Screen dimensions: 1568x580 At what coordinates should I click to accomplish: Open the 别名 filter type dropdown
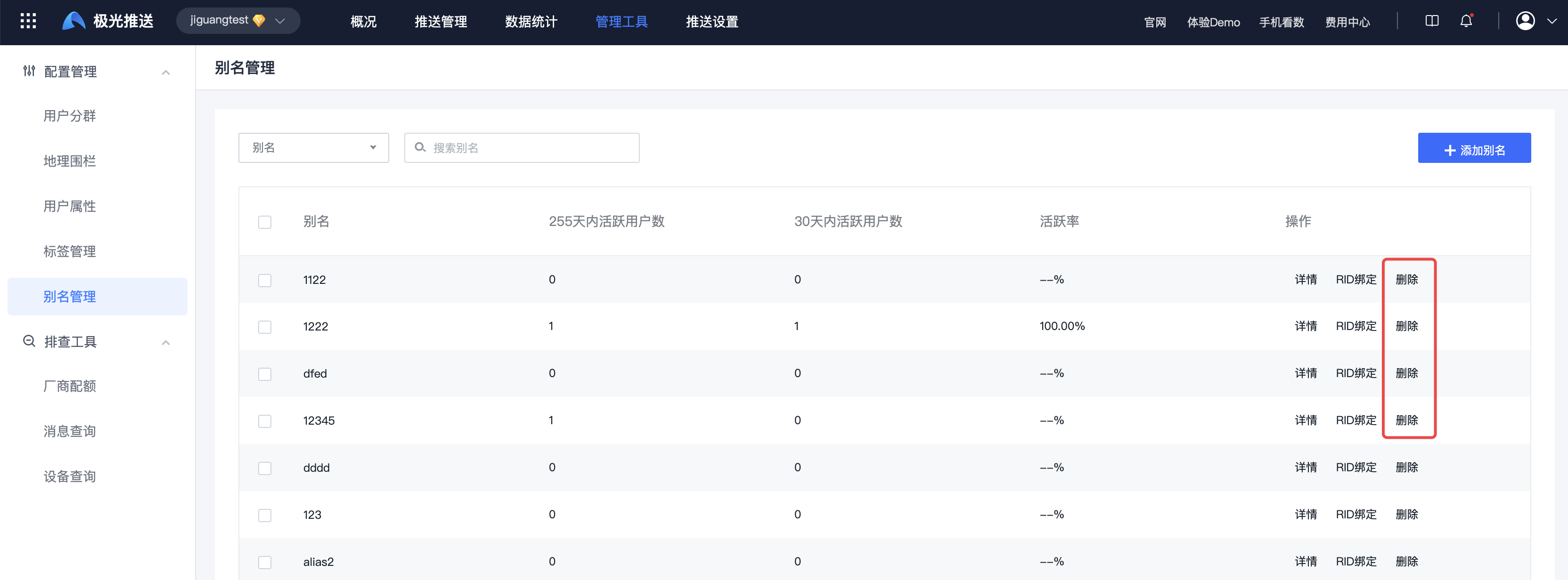313,148
